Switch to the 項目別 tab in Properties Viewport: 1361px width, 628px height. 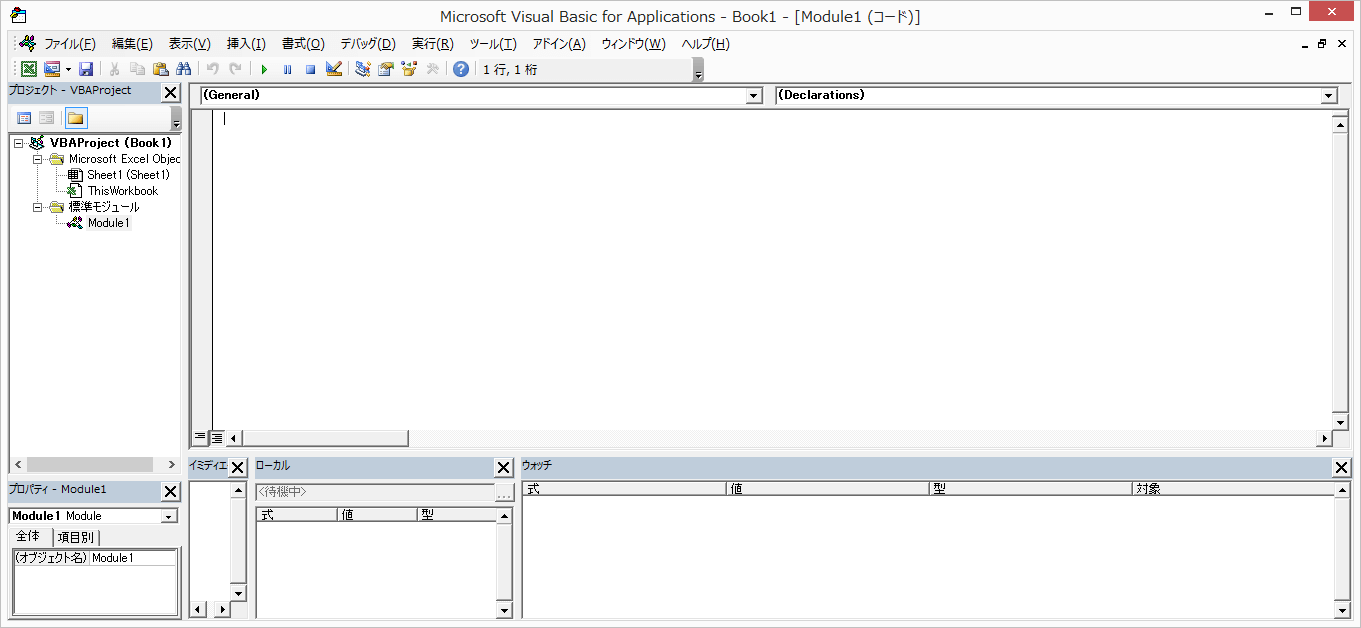[x=76, y=537]
